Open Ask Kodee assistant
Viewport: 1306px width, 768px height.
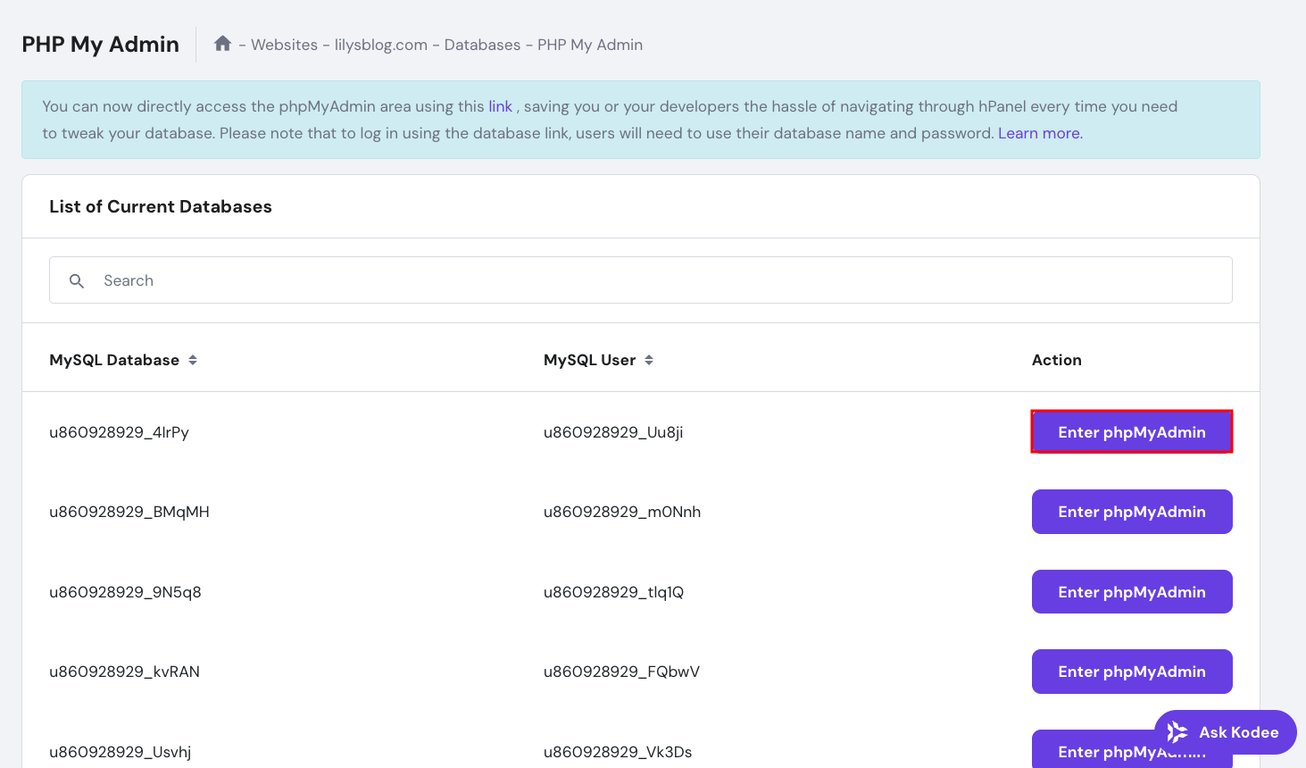1224,732
